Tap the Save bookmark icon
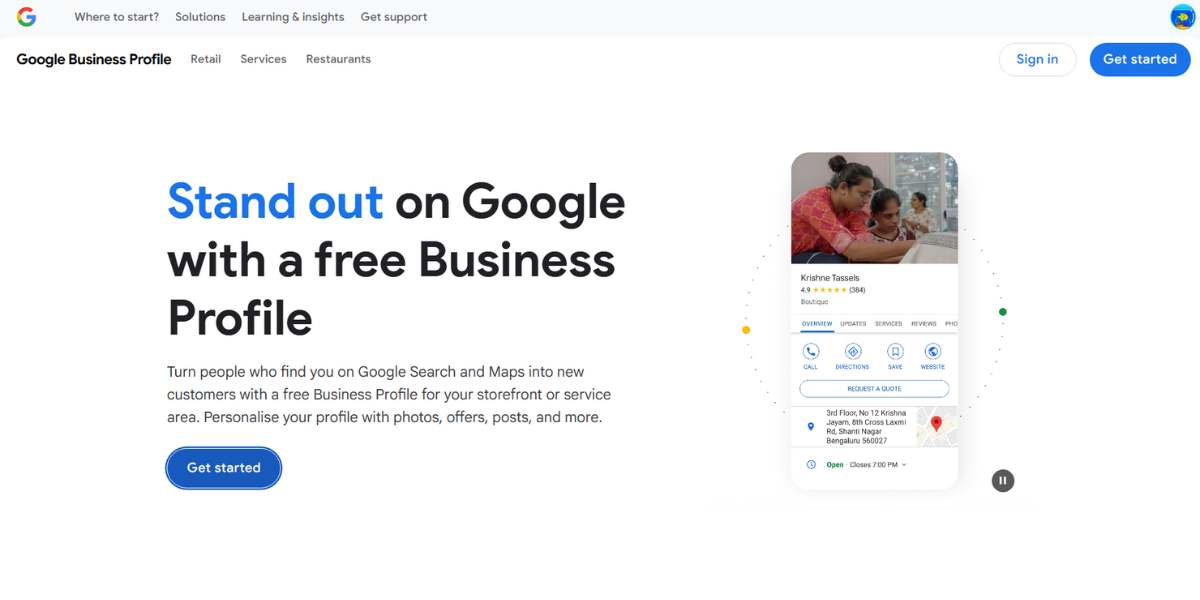The height and width of the screenshot is (600, 1200). coord(895,352)
